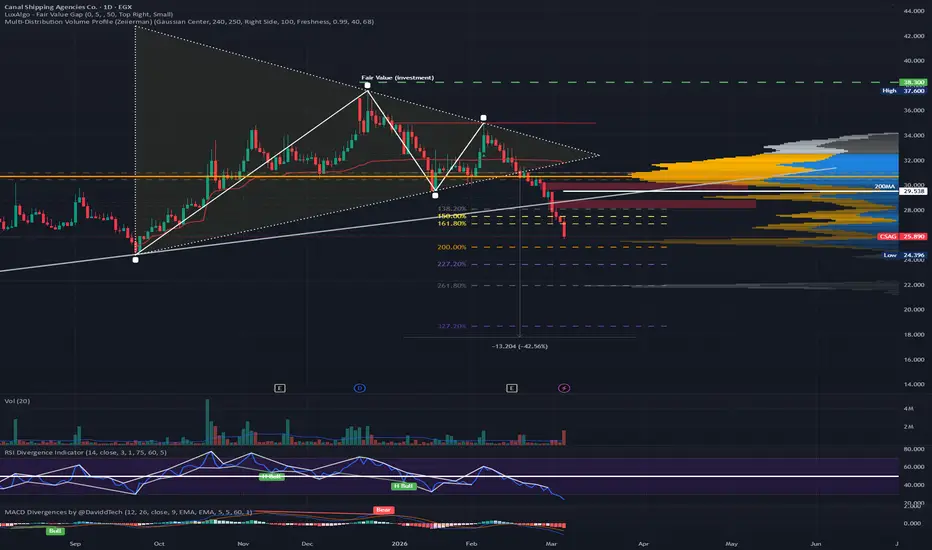
Task: Click the 'Sep' label on the time axis
Action: (75, 543)
